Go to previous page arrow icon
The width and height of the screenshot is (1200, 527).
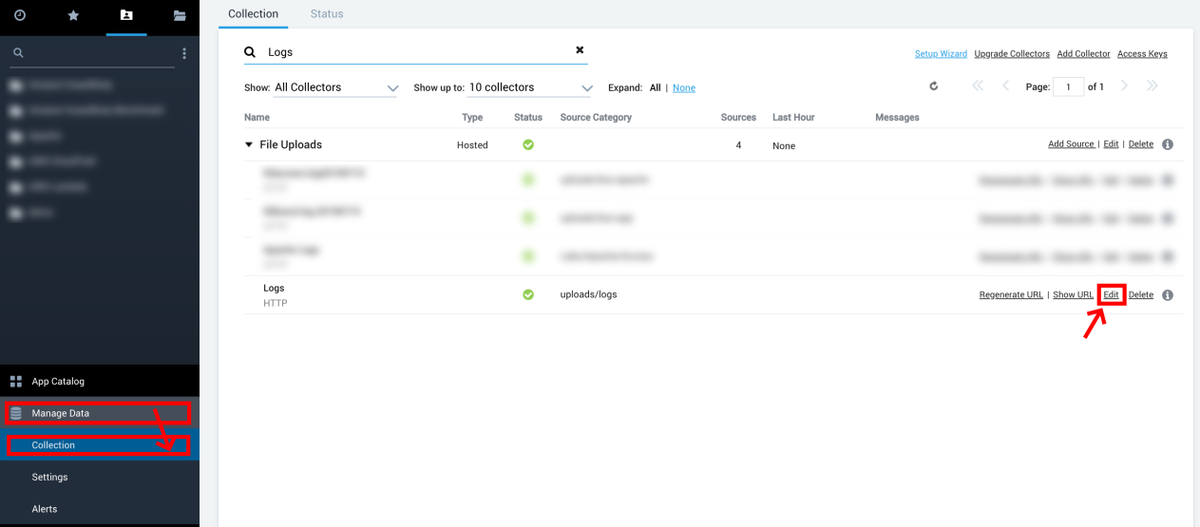coord(1006,86)
